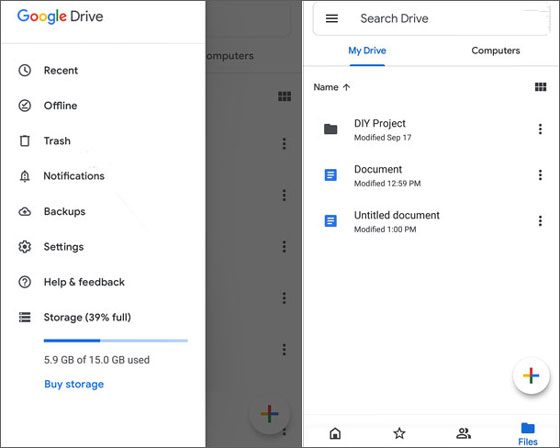
Task: Click the Google Drive logo
Action: pyautogui.click(x=60, y=16)
